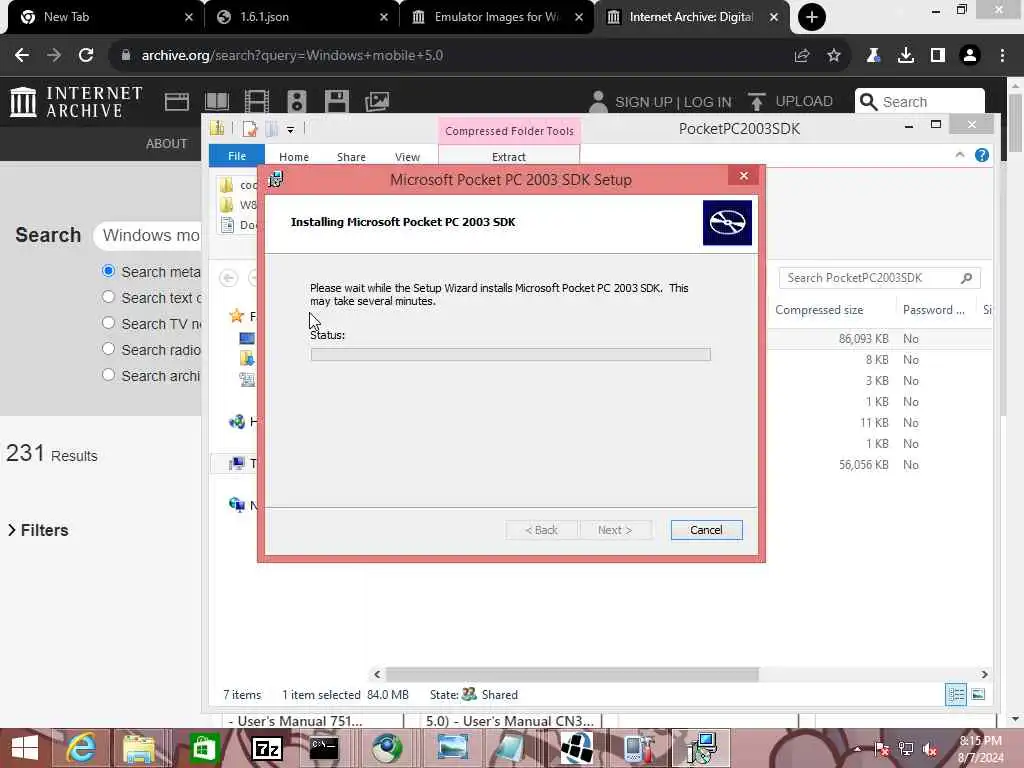This screenshot has height=768, width=1024.
Task: Sort by Compressed size column header
Action: [819, 310]
